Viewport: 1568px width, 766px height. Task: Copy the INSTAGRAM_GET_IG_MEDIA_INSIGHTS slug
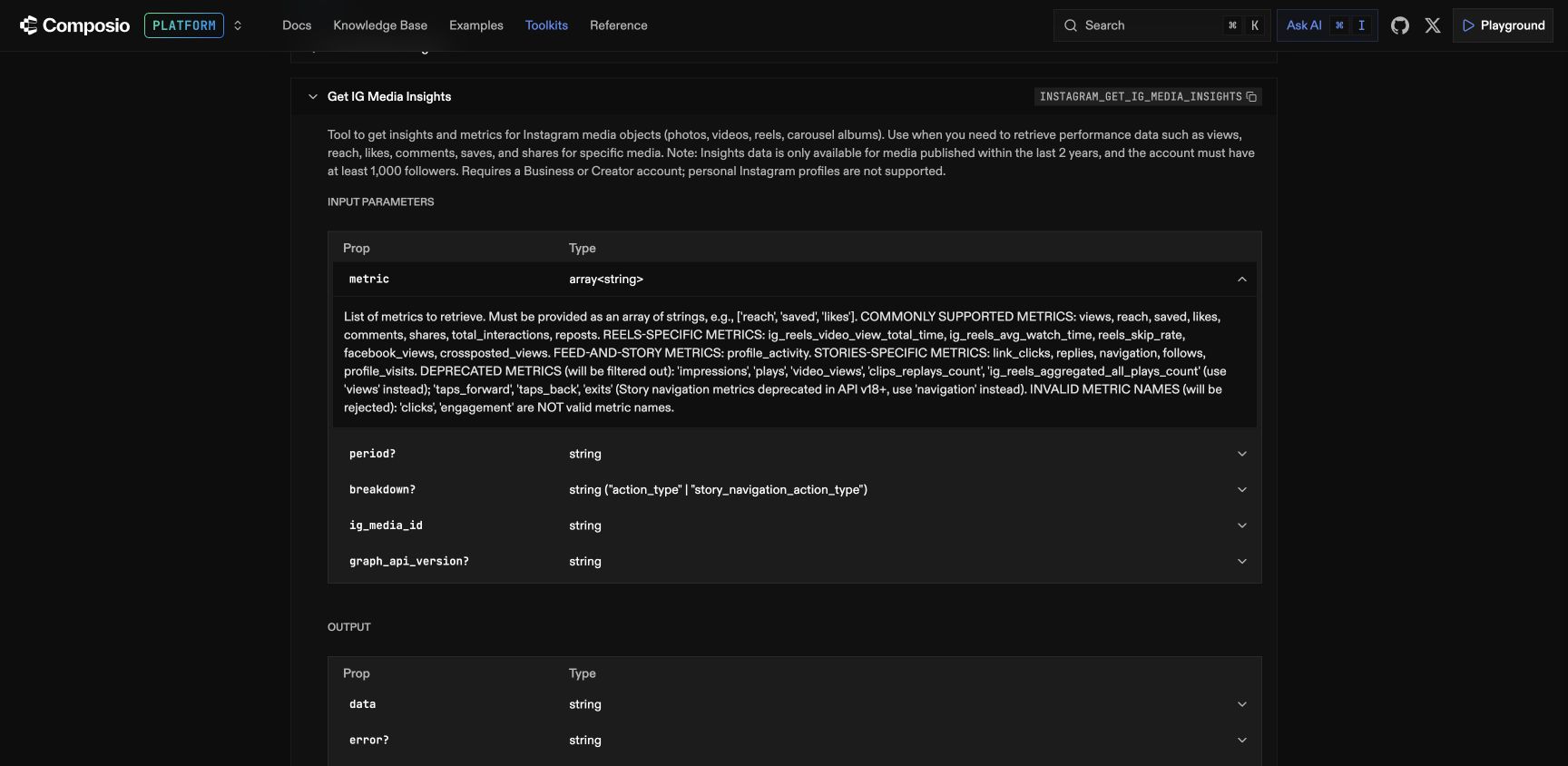click(x=1252, y=97)
